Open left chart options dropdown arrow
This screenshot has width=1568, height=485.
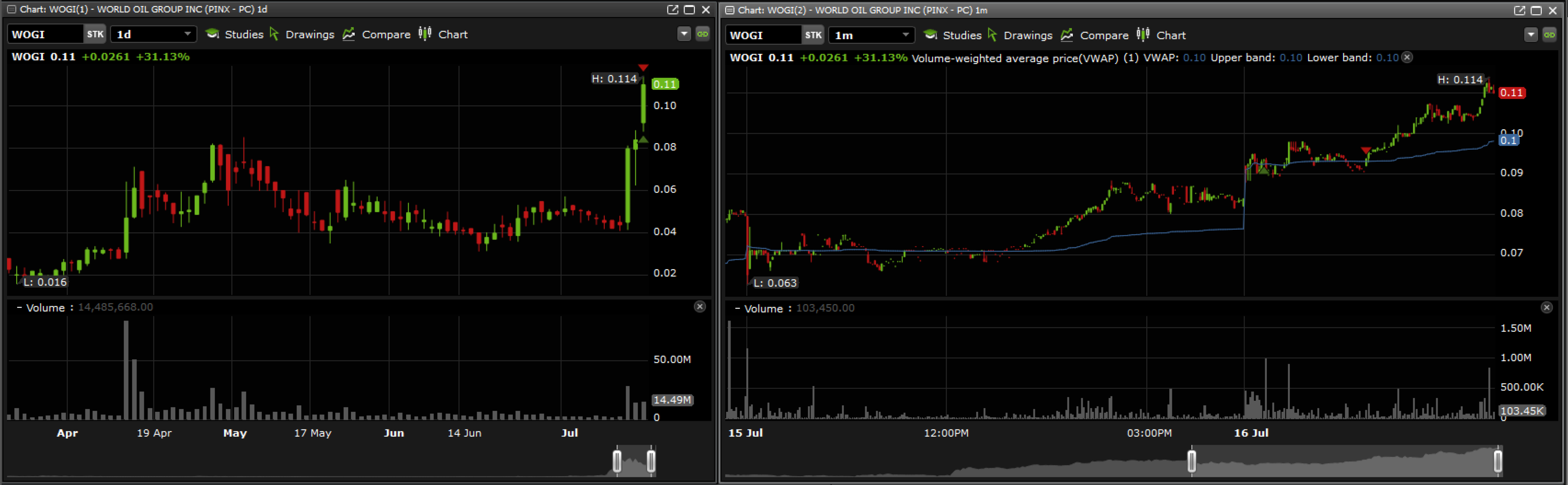click(x=684, y=34)
